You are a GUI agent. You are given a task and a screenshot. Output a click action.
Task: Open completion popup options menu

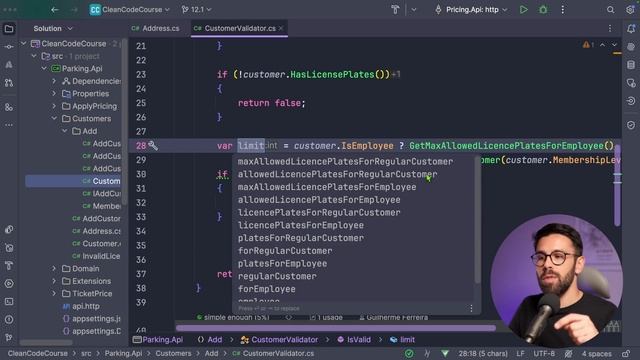point(471,309)
